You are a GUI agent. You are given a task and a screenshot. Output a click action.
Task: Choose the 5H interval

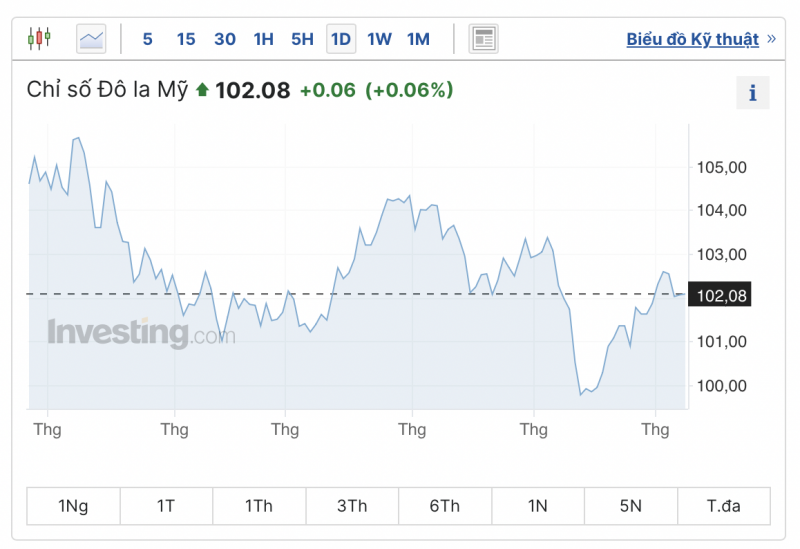(x=302, y=39)
